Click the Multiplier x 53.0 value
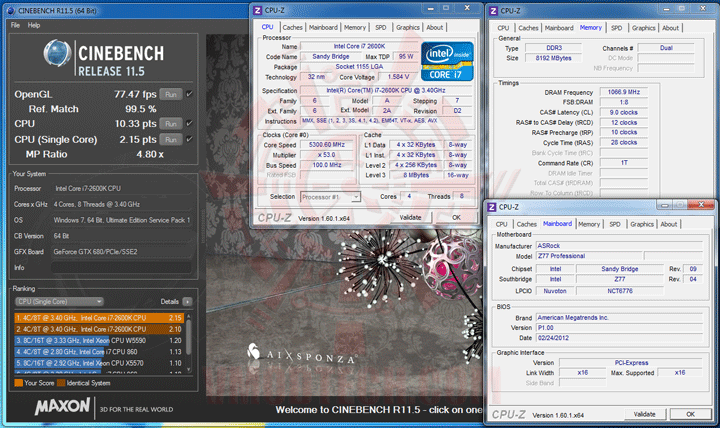The width and height of the screenshot is (720, 428). (327, 155)
